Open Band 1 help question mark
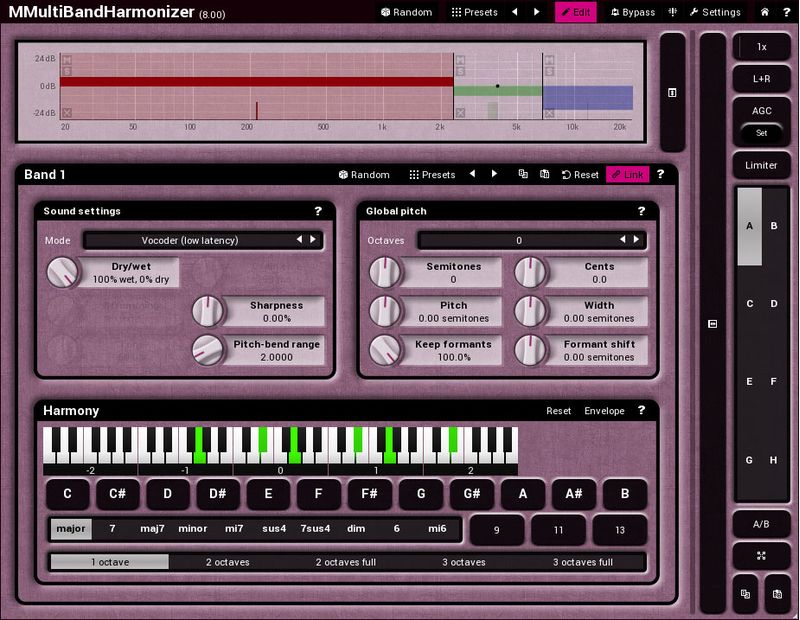The width and height of the screenshot is (800, 620). click(661, 174)
